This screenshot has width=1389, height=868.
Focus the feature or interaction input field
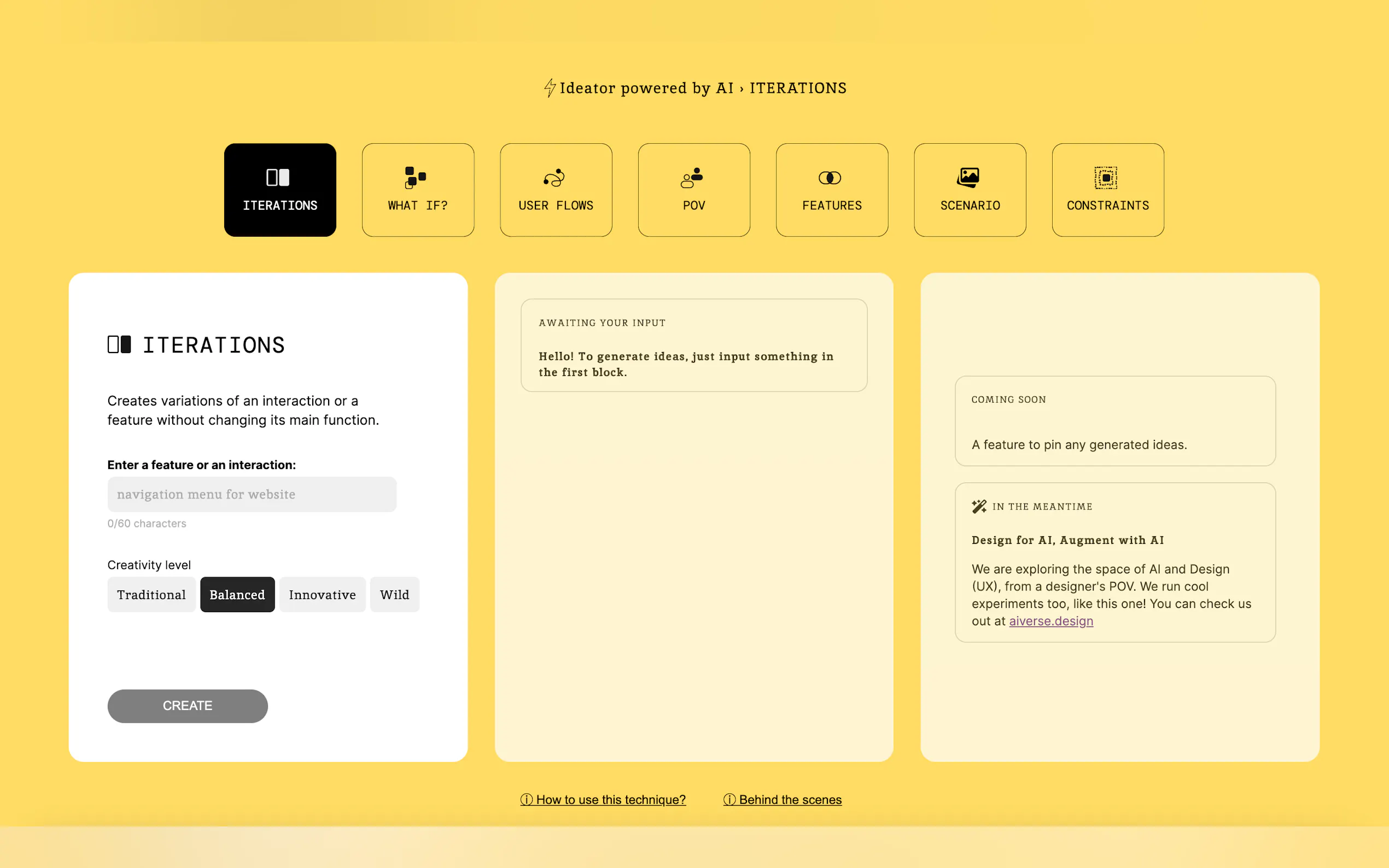pyautogui.click(x=252, y=494)
